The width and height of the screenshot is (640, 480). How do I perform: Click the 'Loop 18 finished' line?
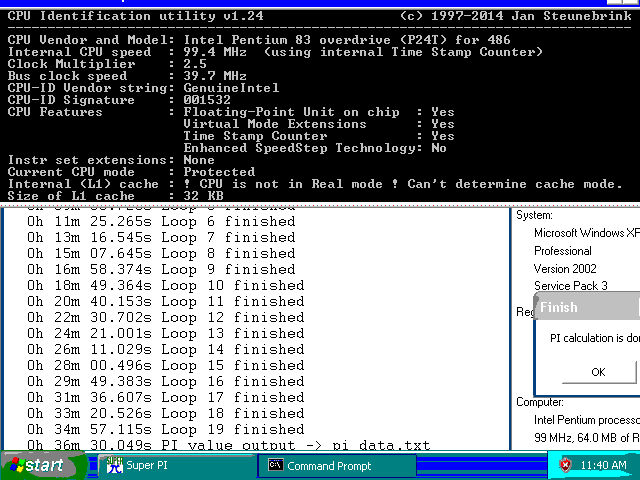[x=166, y=413]
